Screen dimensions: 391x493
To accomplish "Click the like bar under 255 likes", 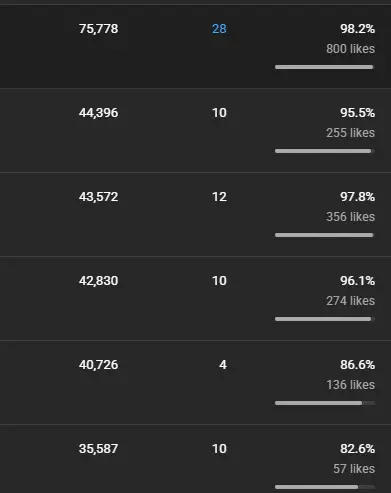I will pyautogui.click(x=324, y=151).
